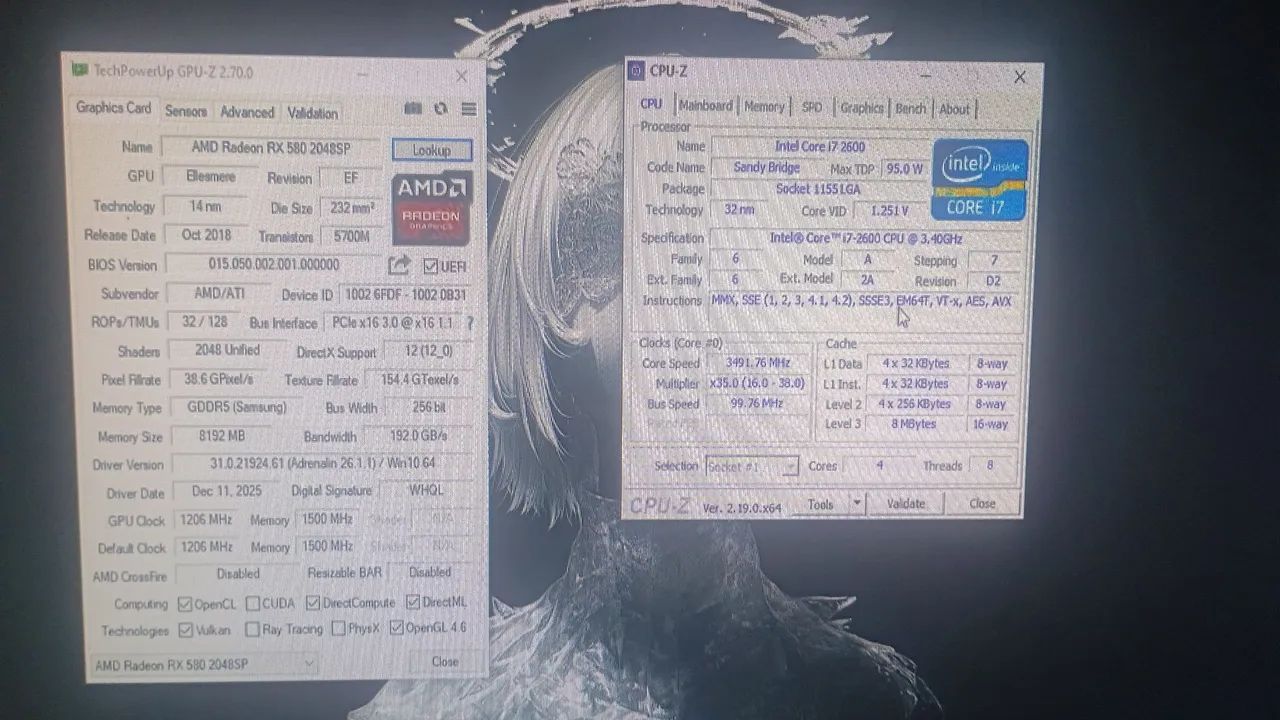Click the GPU-Z title bar app icon

pos(79,70)
